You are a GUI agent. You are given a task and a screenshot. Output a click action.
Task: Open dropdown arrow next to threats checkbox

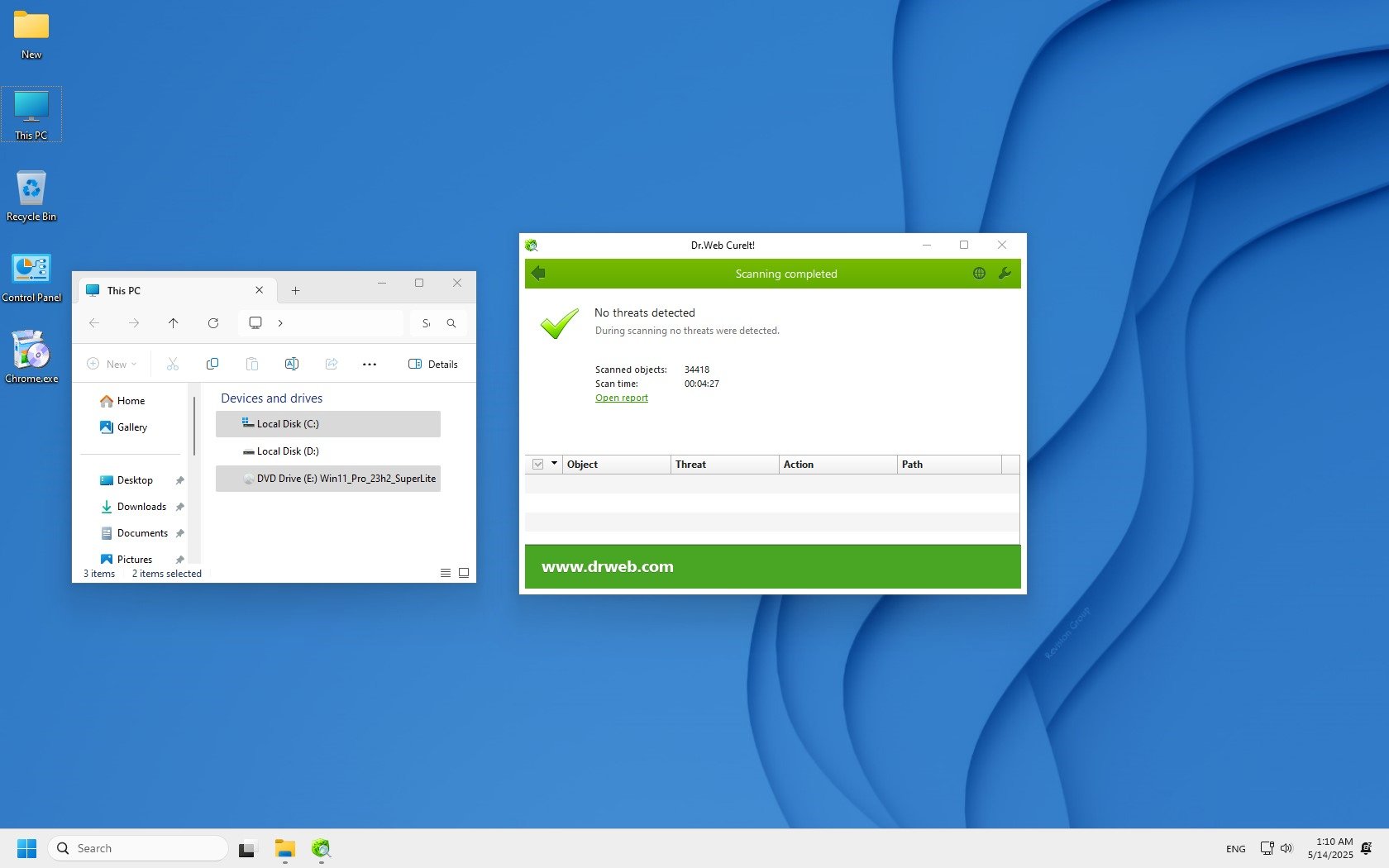click(554, 464)
